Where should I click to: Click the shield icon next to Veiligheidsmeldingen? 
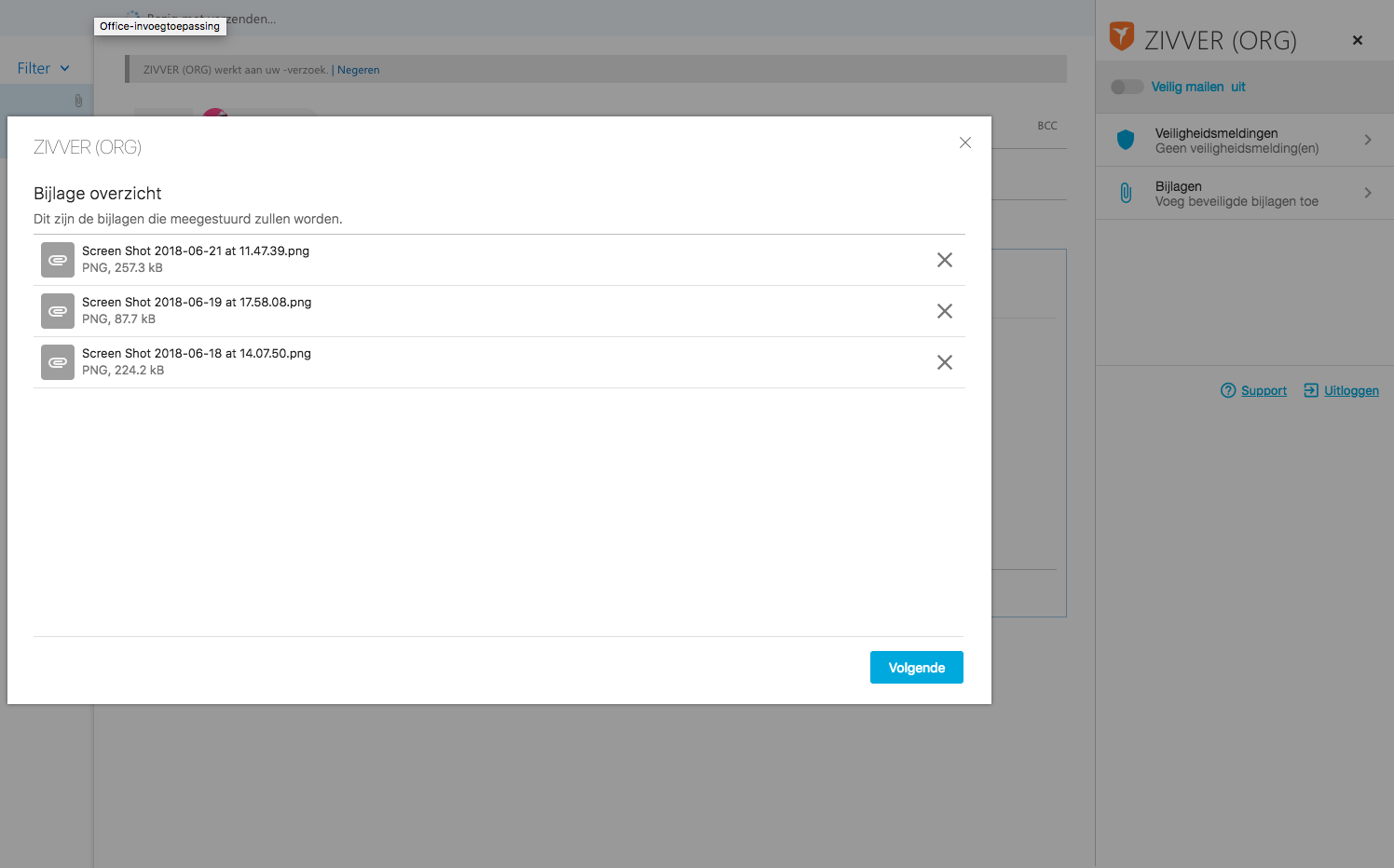tap(1126, 140)
